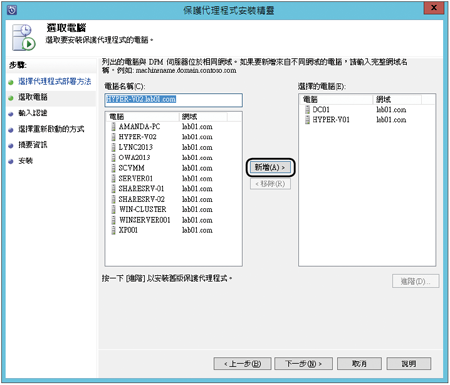The height and width of the screenshot is (385, 450).
Task: Click the server icon beside HYPER-V01
Action: (307, 120)
